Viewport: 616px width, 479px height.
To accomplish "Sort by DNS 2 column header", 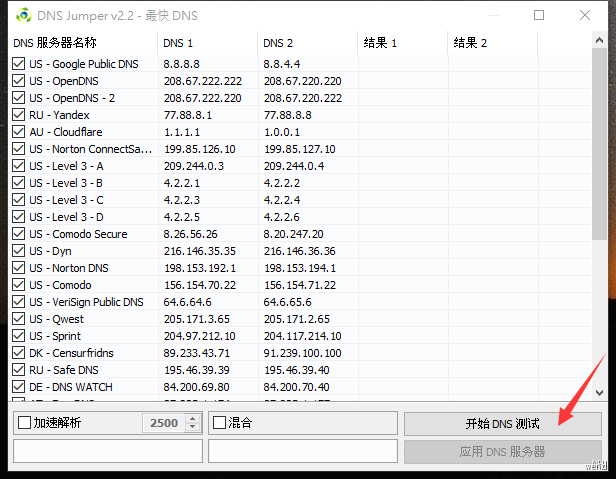I will click(x=308, y=43).
